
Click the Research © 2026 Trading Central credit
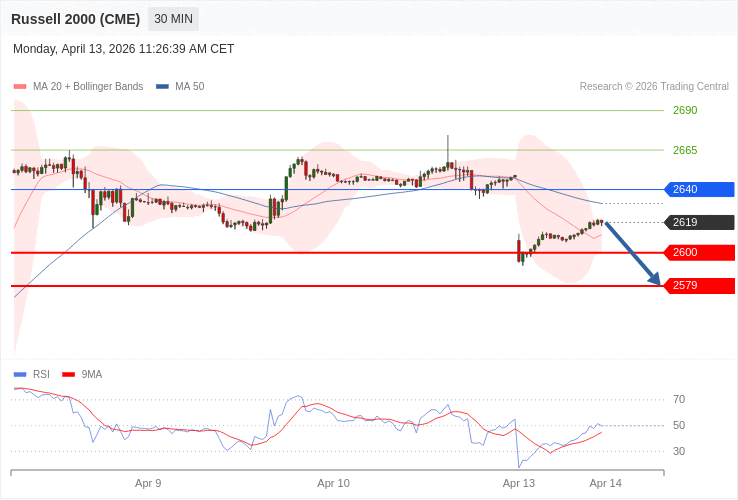[654, 87]
